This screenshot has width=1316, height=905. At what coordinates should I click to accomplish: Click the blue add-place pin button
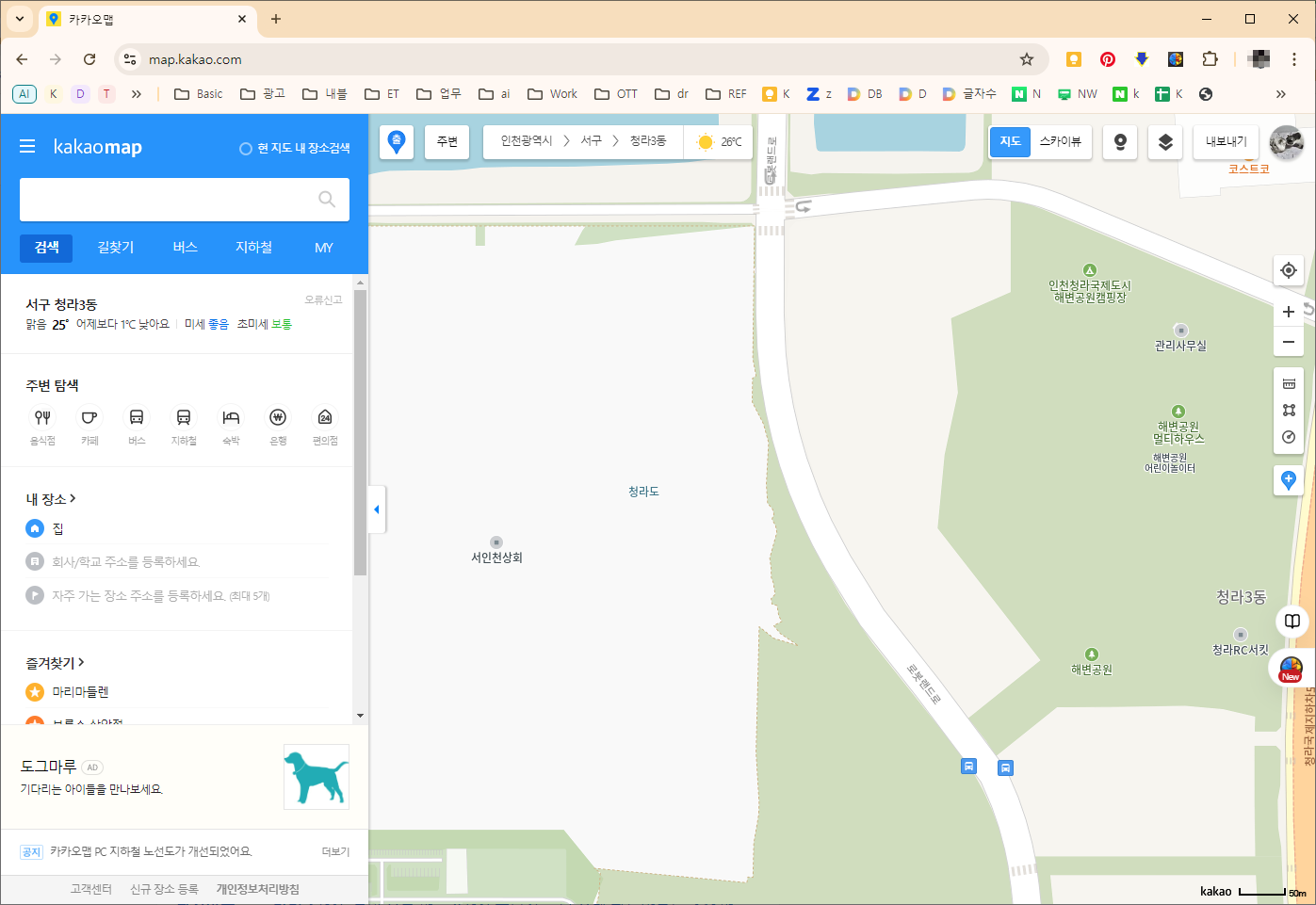point(1289,480)
